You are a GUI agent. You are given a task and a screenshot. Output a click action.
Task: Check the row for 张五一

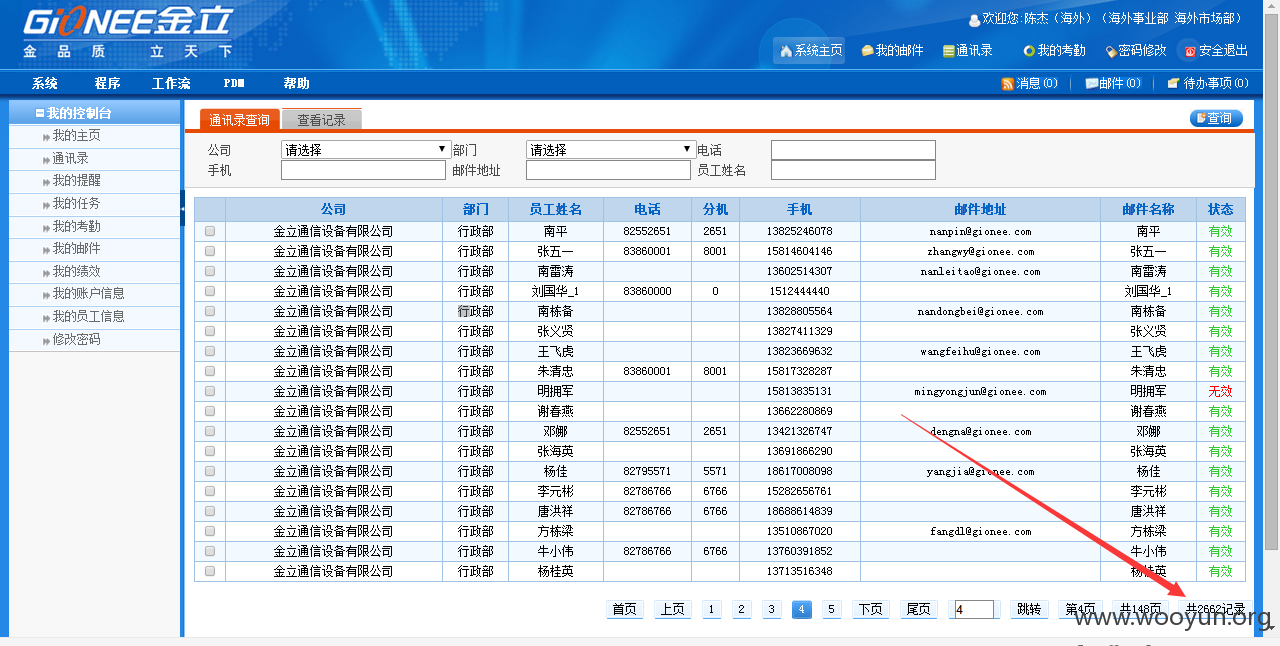(x=210, y=251)
